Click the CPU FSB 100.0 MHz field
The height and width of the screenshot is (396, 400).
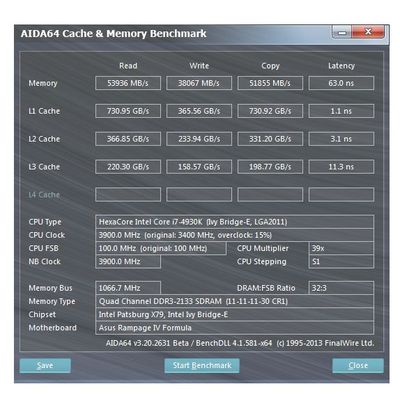[161, 248]
